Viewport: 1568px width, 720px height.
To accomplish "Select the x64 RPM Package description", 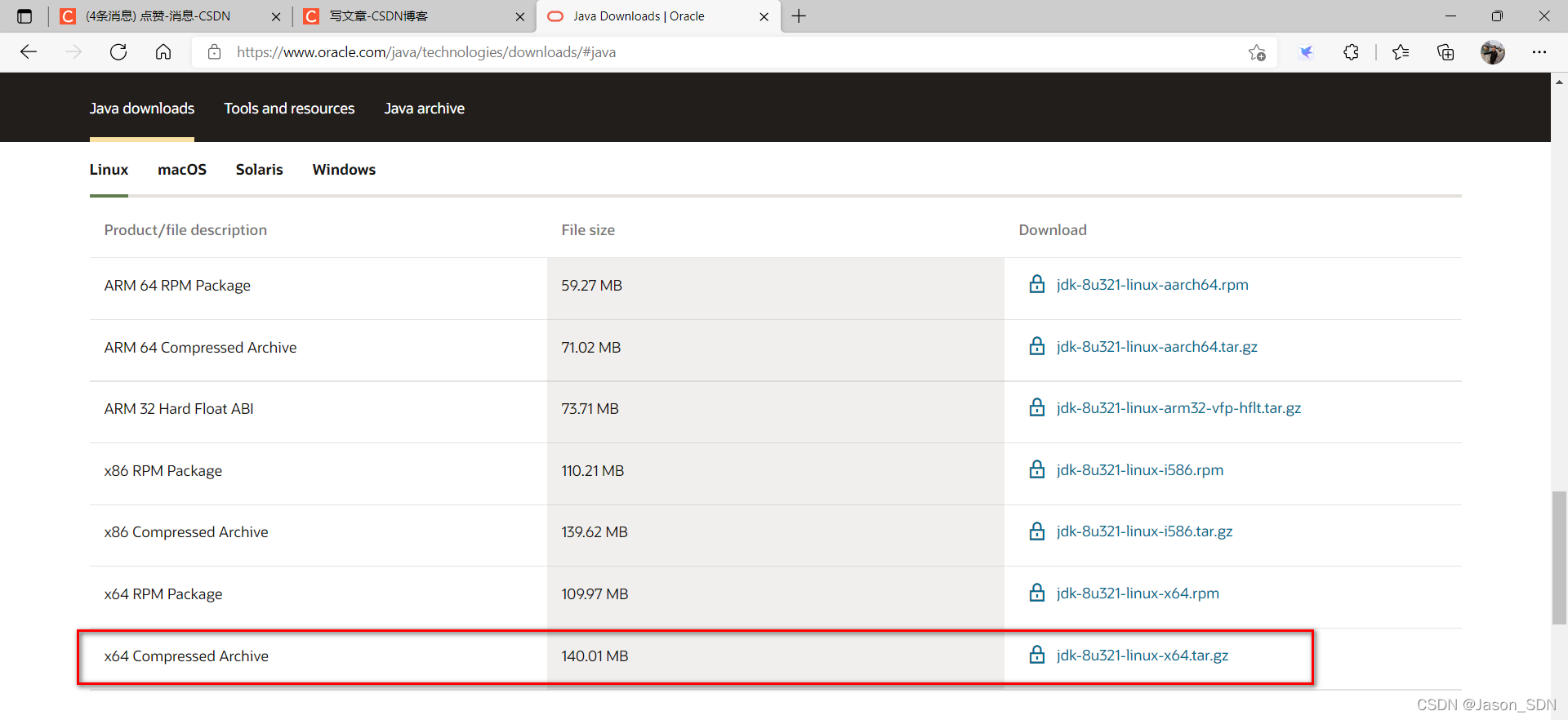I will click(163, 594).
